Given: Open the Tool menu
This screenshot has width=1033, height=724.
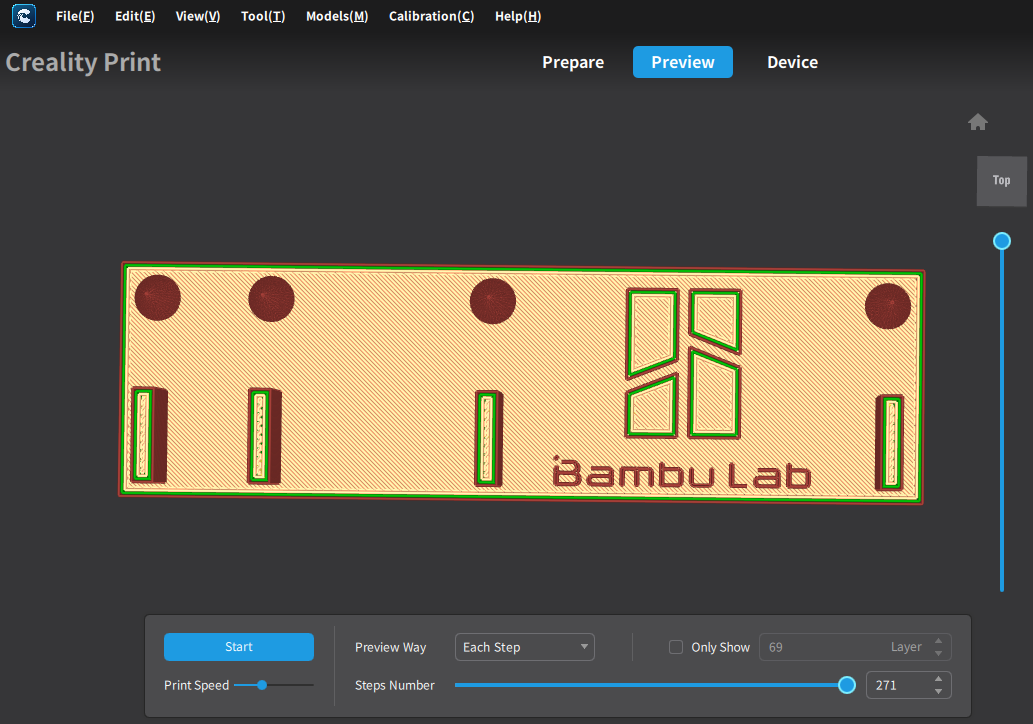Looking at the screenshot, I should click(x=263, y=16).
